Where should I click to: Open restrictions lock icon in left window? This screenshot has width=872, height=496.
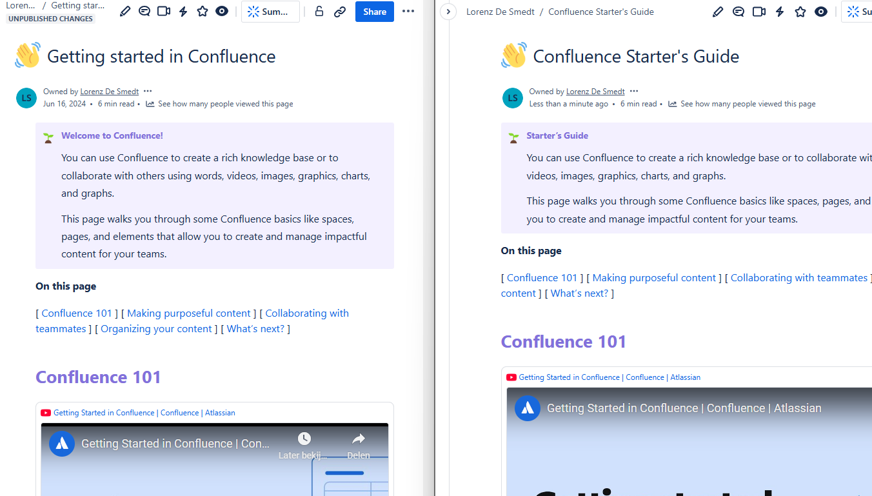pos(319,11)
